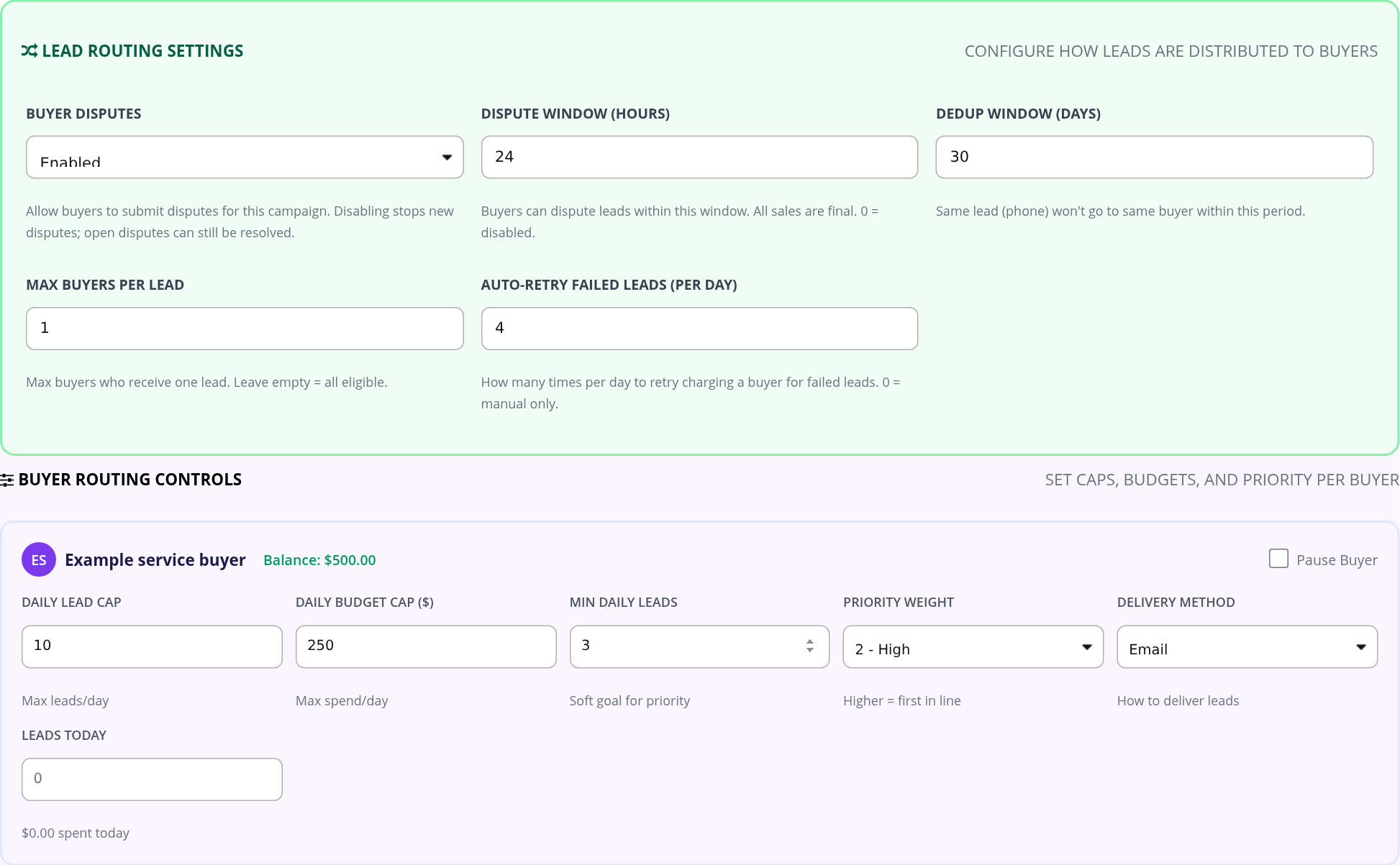Tick the Pause Buyer checkbox
The height and width of the screenshot is (865, 1400).
pos(1278,559)
